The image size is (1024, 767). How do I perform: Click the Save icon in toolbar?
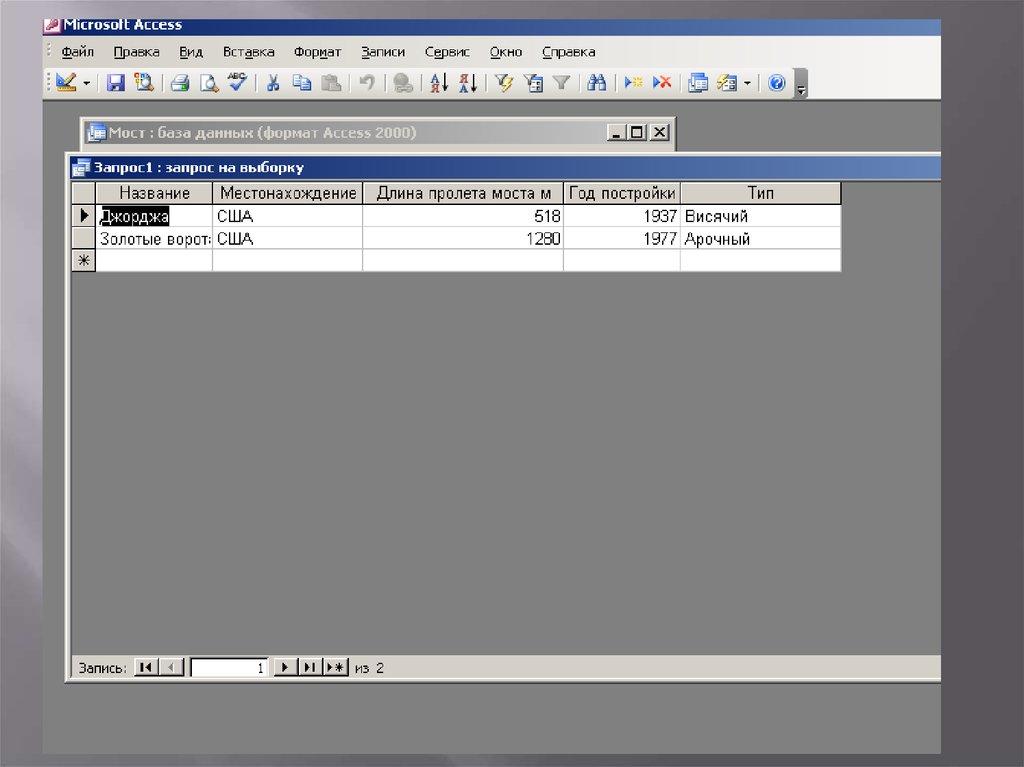116,83
